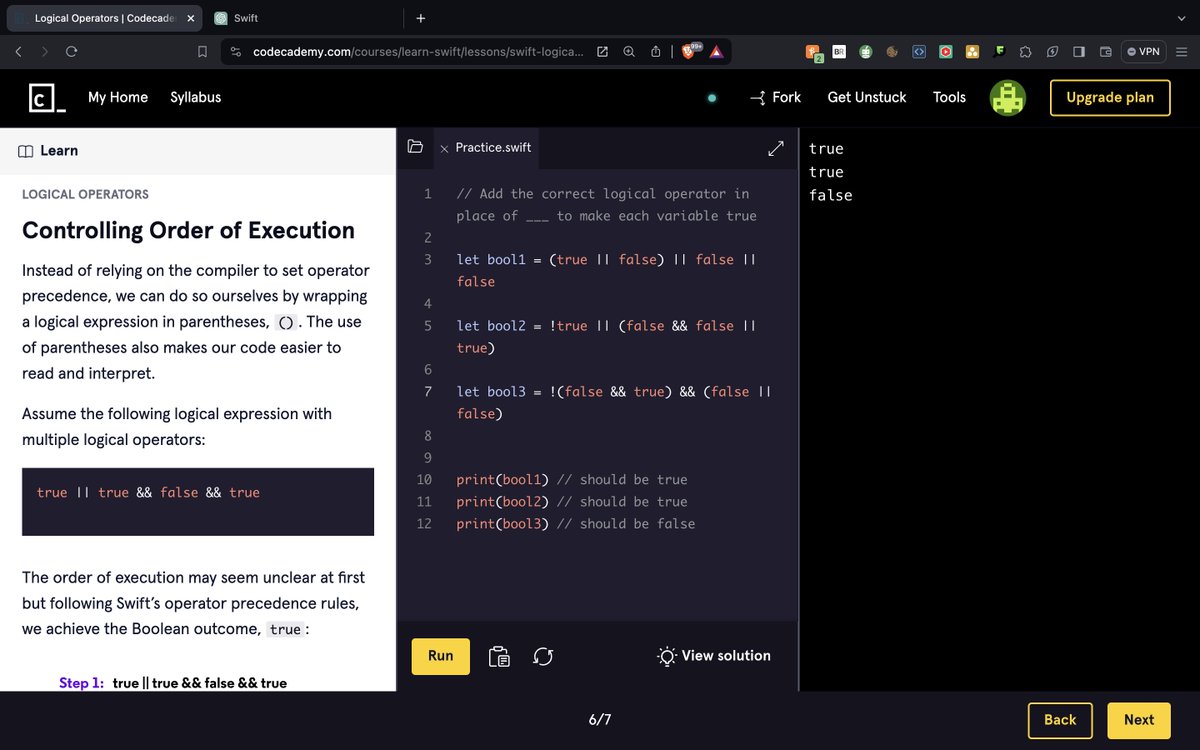This screenshot has width=1200, height=750.
Task: Open the Brave wallet icon
Action: click(x=1105, y=51)
